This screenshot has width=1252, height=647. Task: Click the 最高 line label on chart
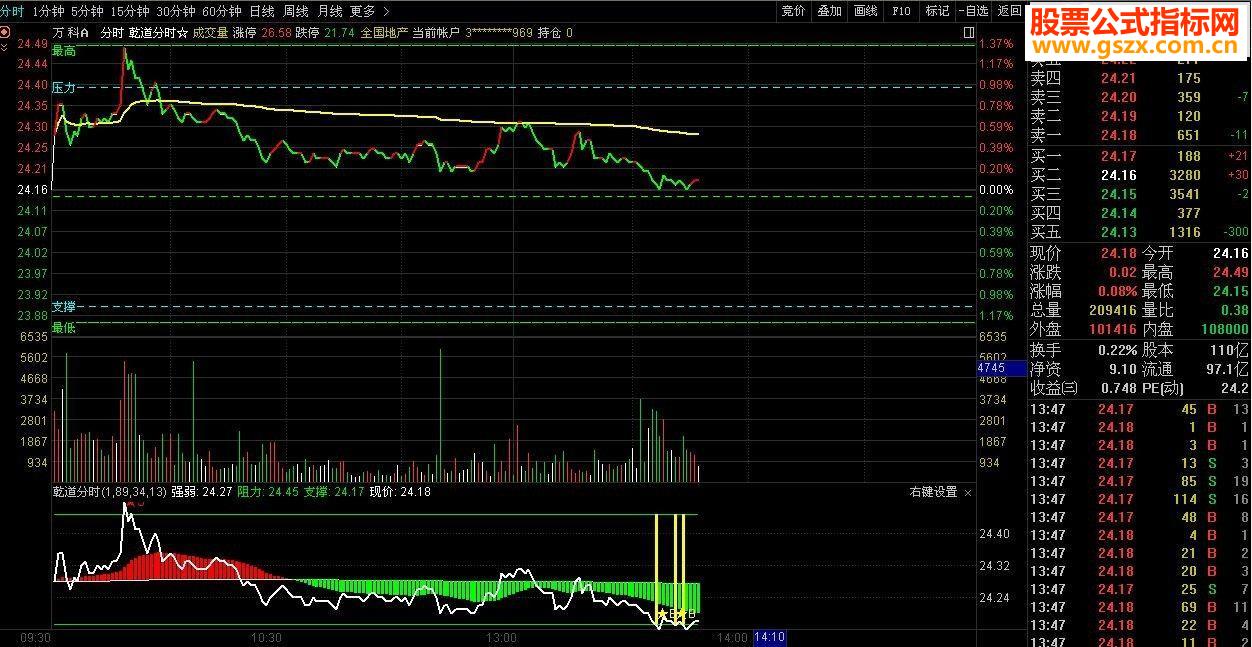[x=64, y=51]
